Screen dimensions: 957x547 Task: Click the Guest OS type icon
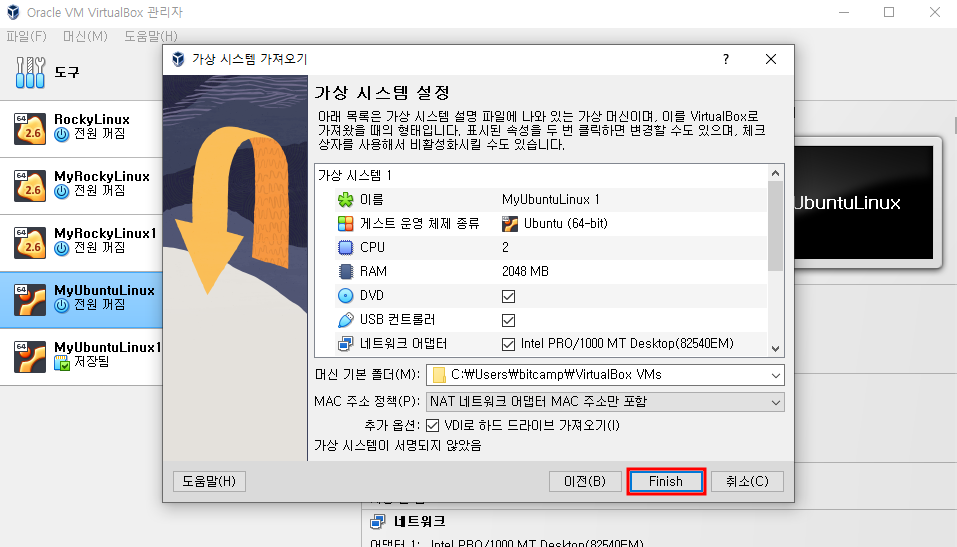coord(345,223)
